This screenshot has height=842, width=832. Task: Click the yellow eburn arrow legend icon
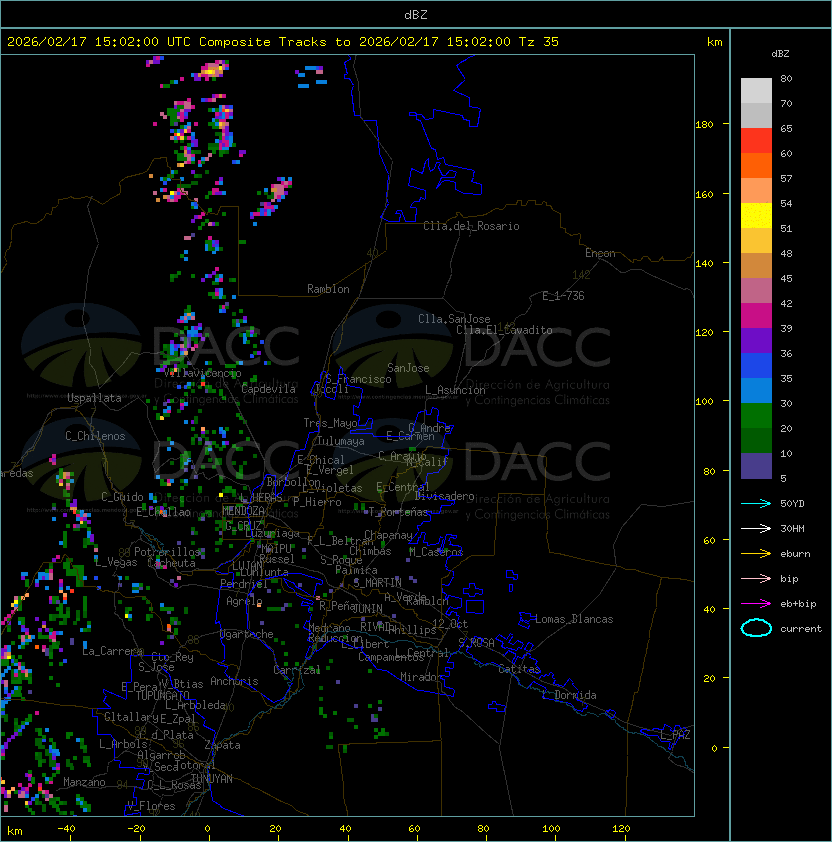756,553
